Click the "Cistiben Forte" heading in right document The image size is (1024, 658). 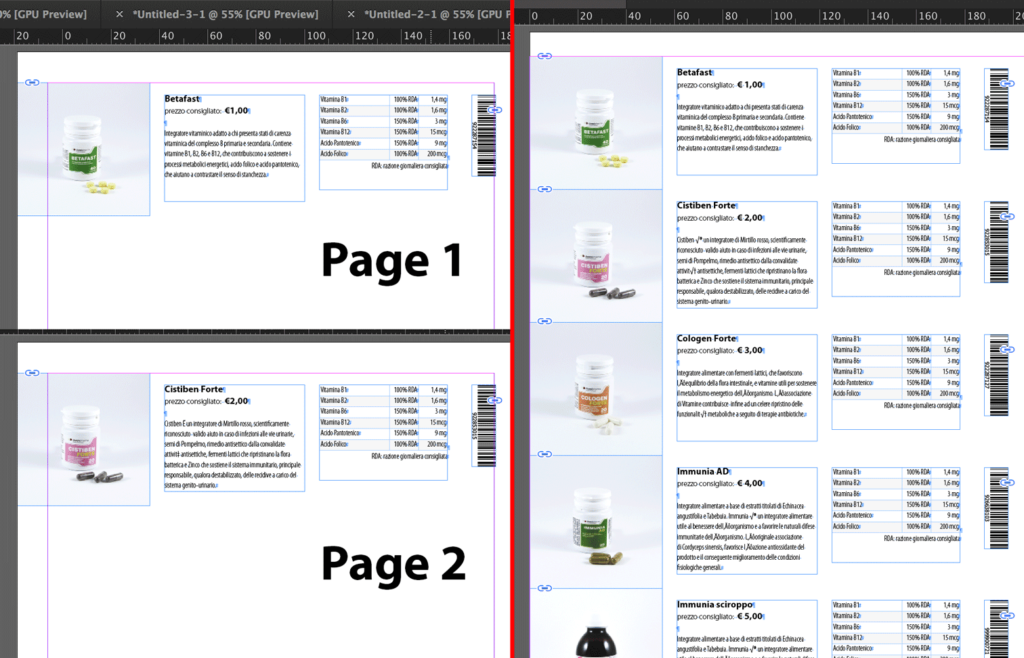[x=706, y=205]
